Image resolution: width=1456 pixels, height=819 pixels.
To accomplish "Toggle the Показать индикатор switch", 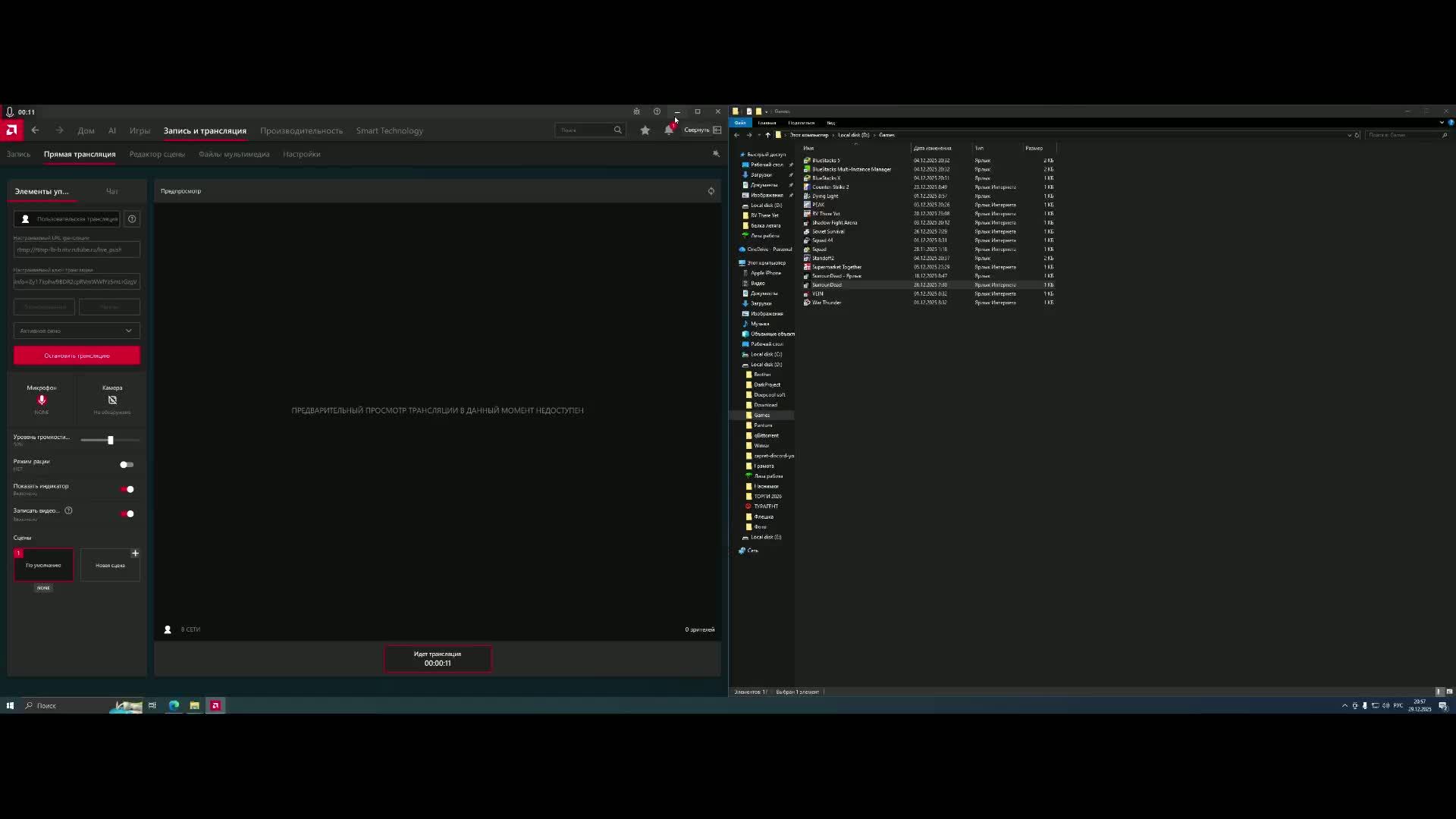I will click(127, 489).
